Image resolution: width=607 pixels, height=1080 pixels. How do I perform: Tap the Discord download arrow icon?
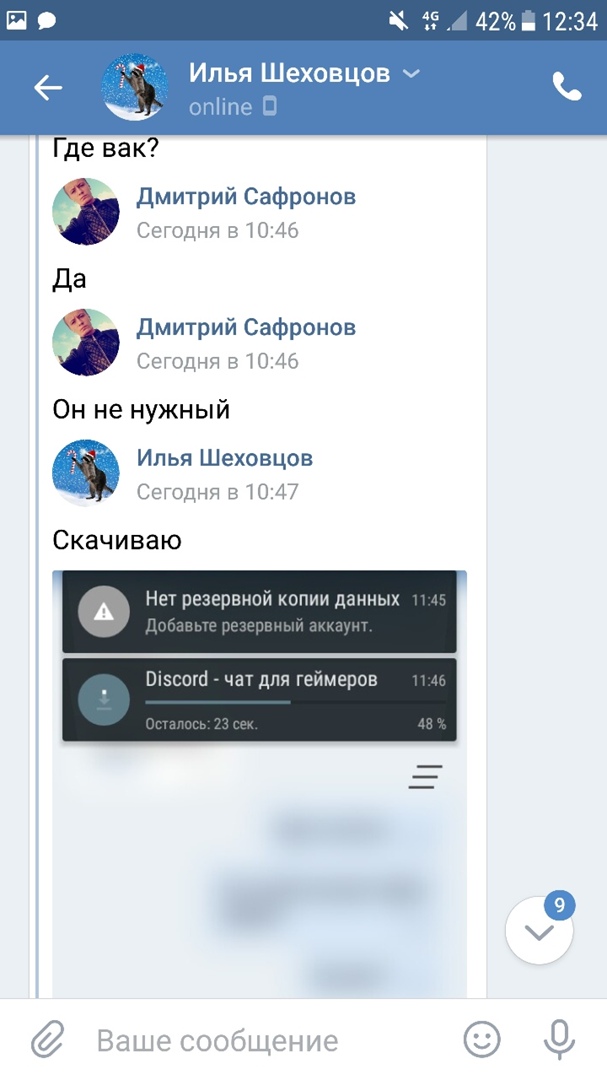coord(103,700)
